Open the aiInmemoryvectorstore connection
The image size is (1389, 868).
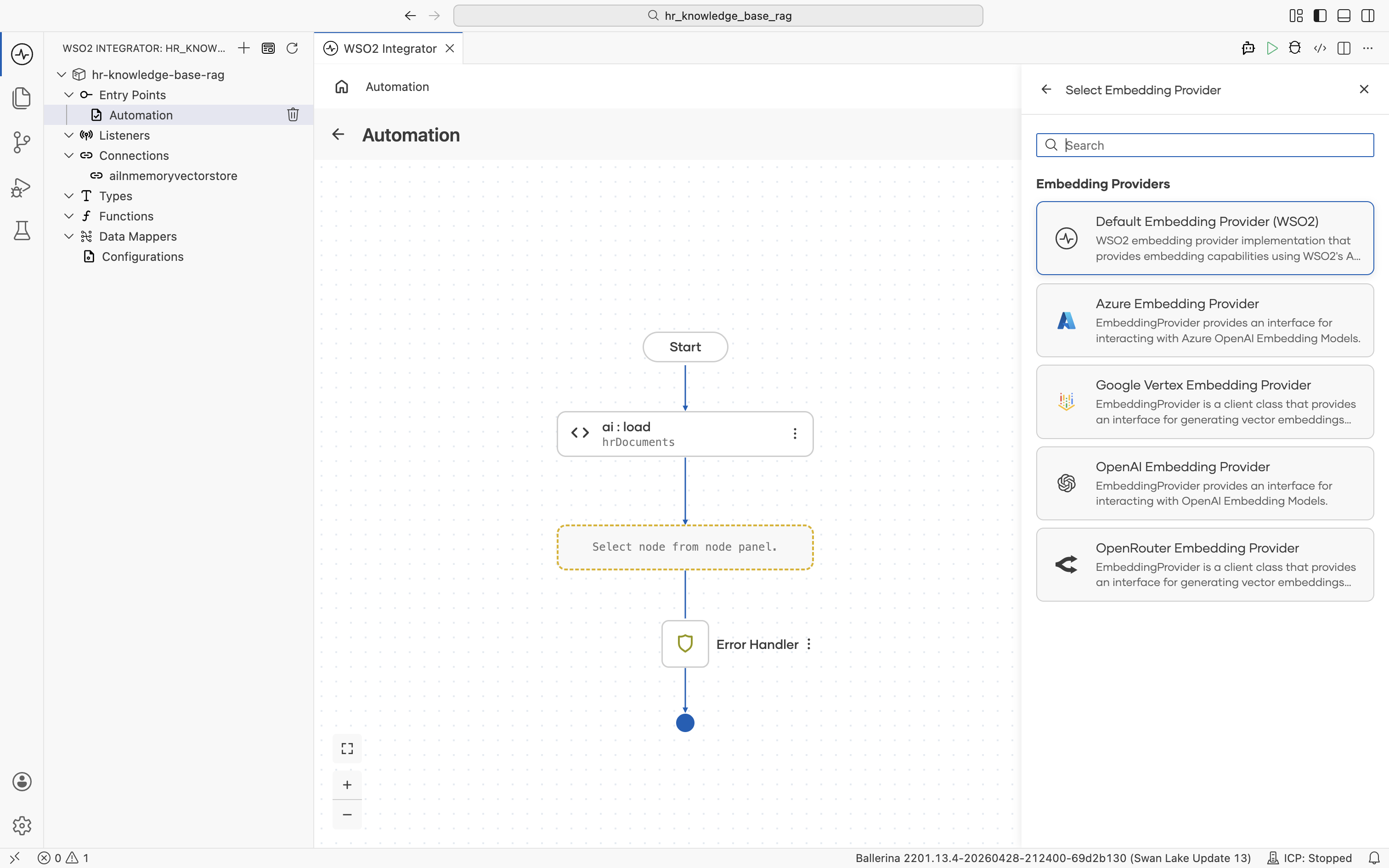179,175
